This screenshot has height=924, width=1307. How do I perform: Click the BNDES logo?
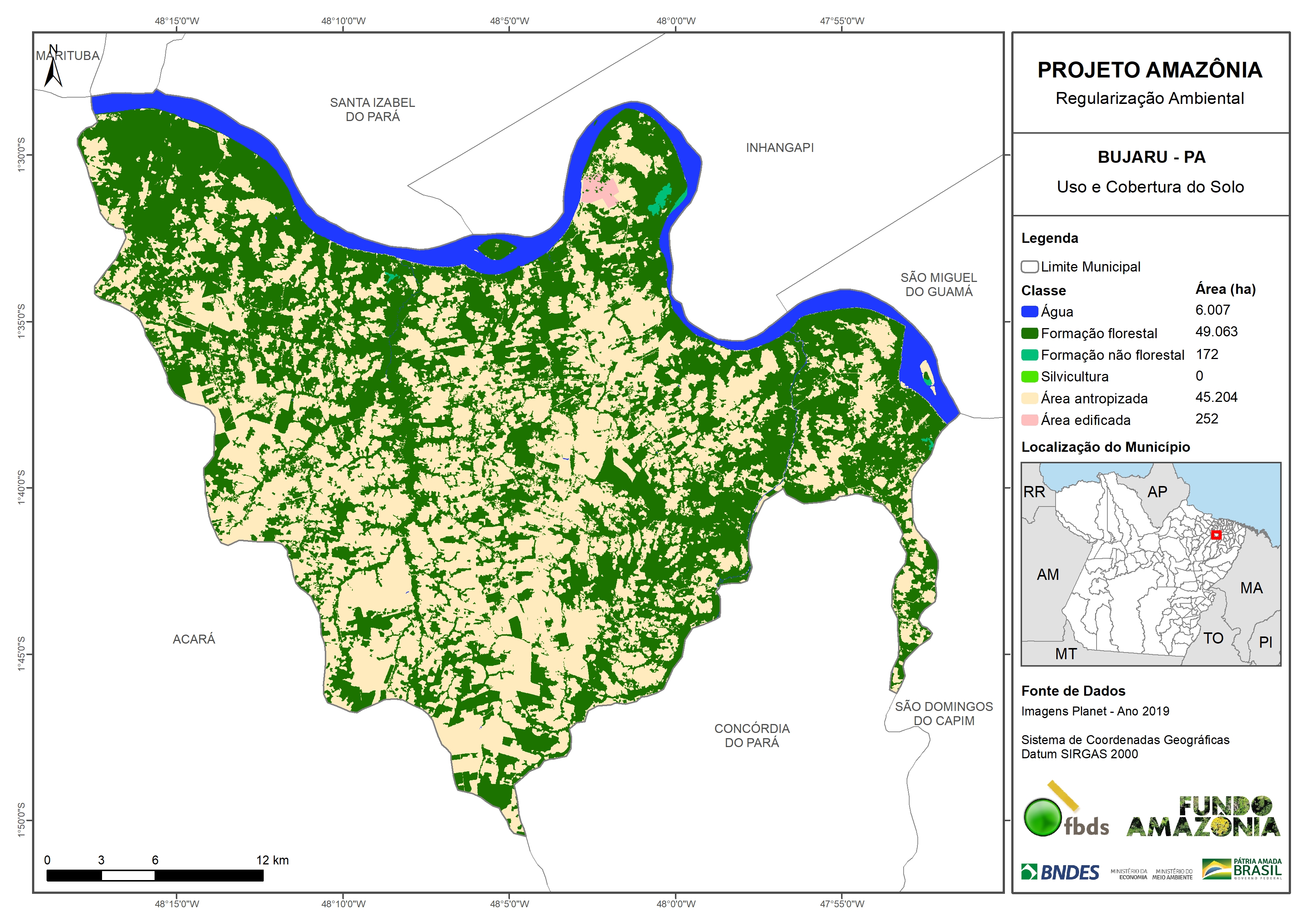point(1060,872)
